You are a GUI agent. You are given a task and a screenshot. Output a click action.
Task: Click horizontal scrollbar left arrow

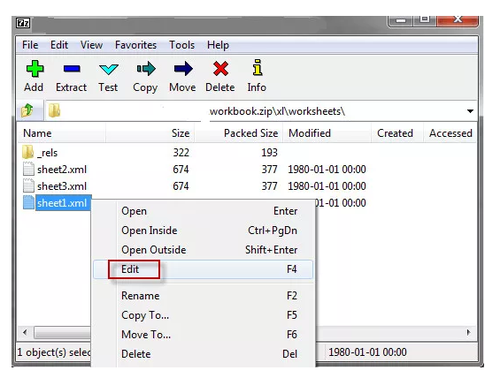[x=25, y=332]
